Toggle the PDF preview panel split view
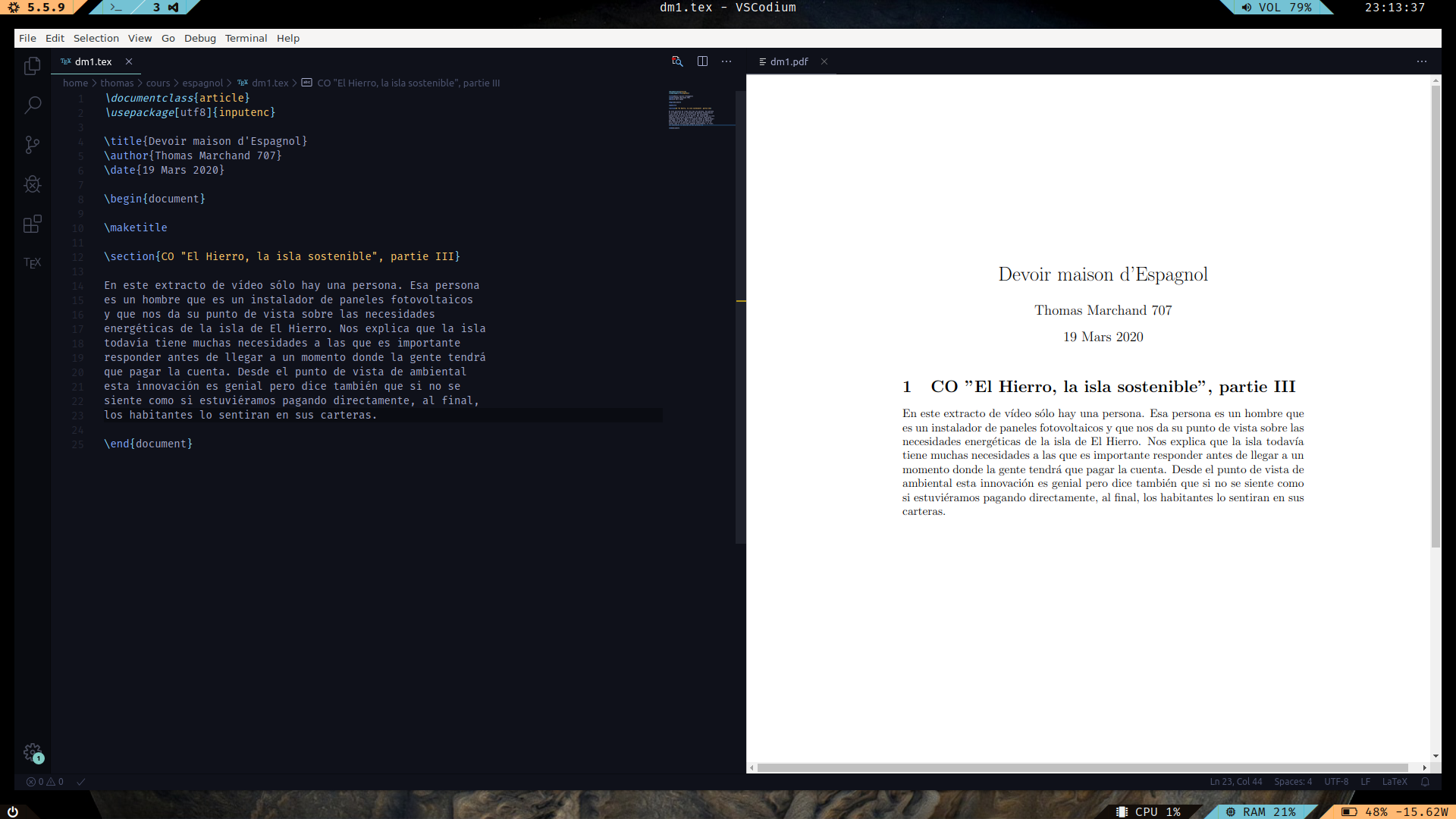The width and height of the screenshot is (1456, 819). click(703, 61)
